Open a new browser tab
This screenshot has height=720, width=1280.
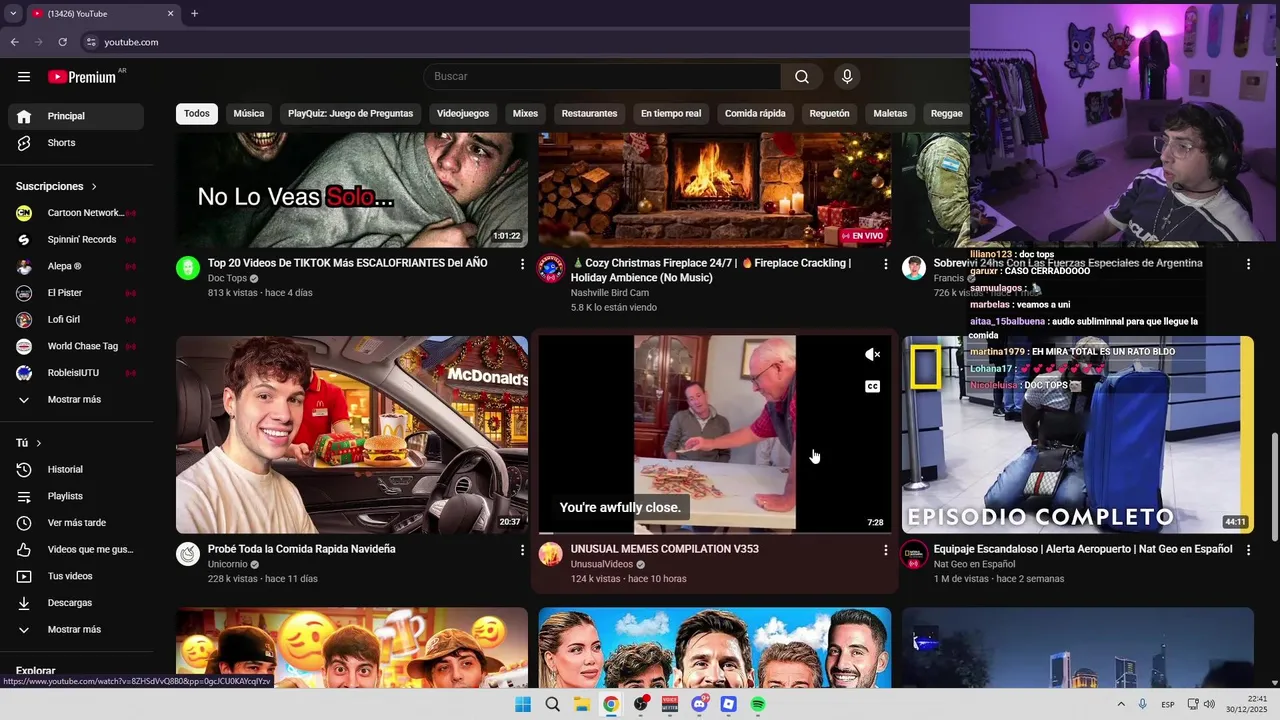pyautogui.click(x=194, y=14)
